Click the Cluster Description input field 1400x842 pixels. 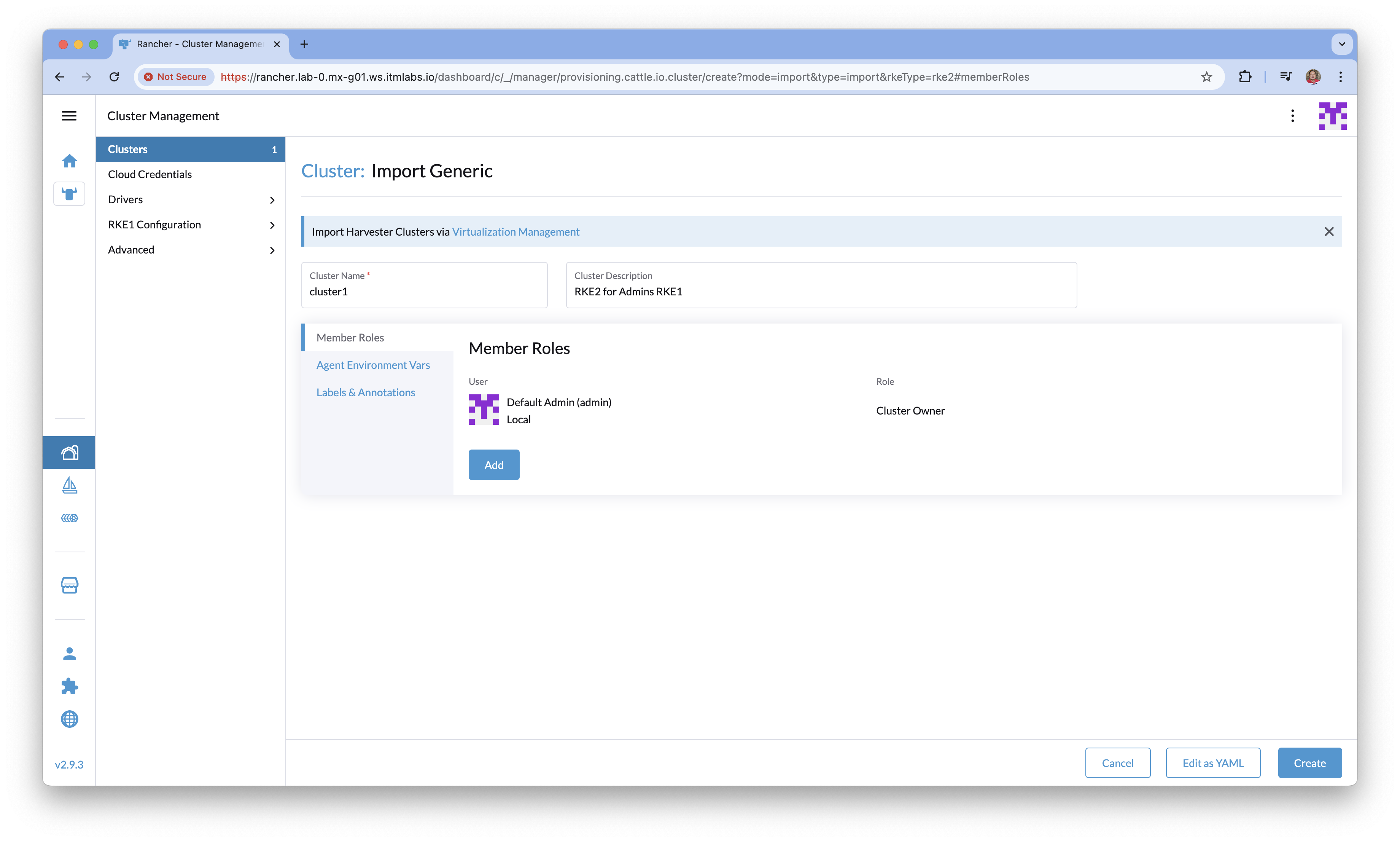click(x=821, y=292)
